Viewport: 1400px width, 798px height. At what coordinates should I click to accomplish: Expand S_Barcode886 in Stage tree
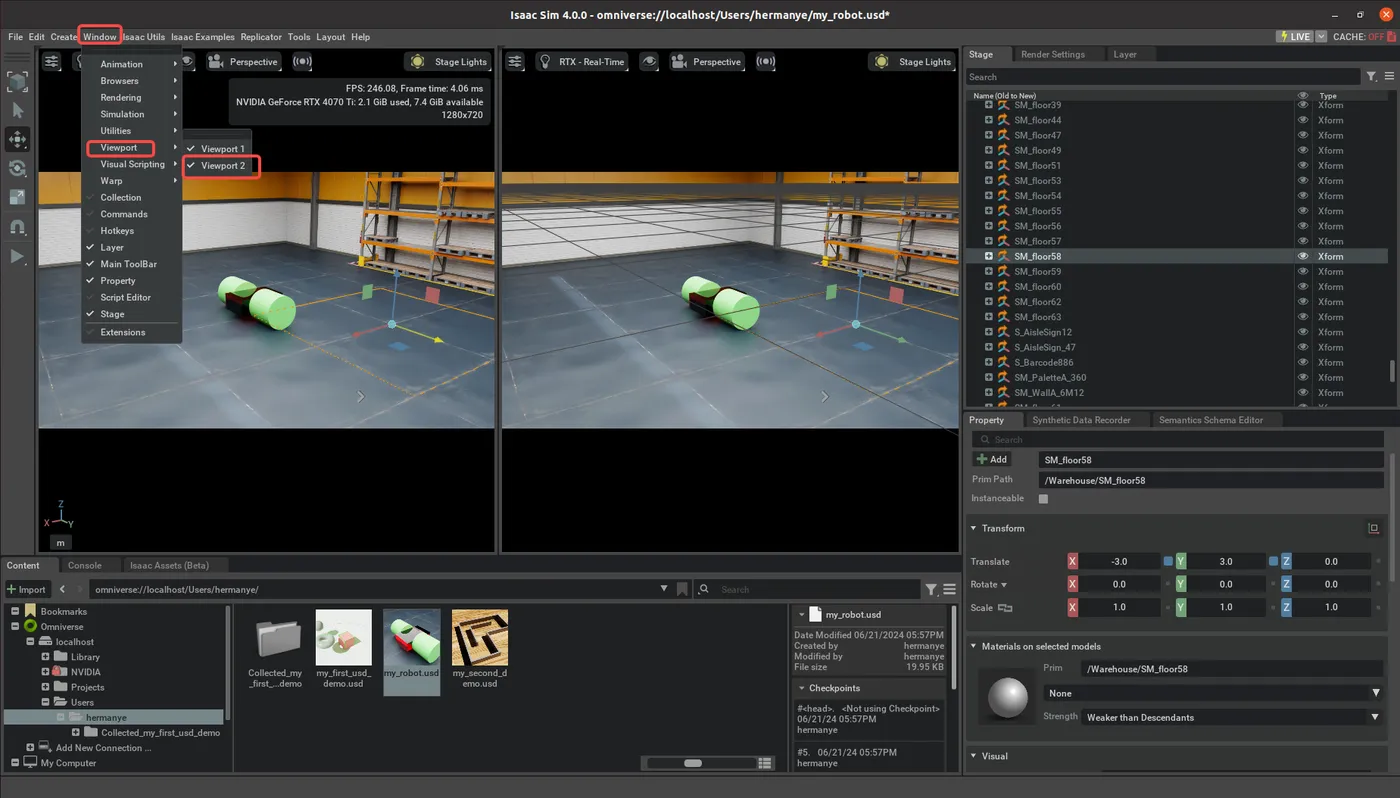pos(989,362)
